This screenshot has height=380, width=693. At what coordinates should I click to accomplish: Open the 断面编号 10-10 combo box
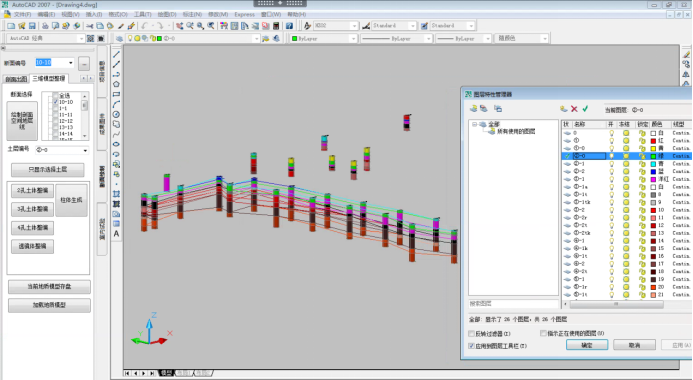point(55,63)
